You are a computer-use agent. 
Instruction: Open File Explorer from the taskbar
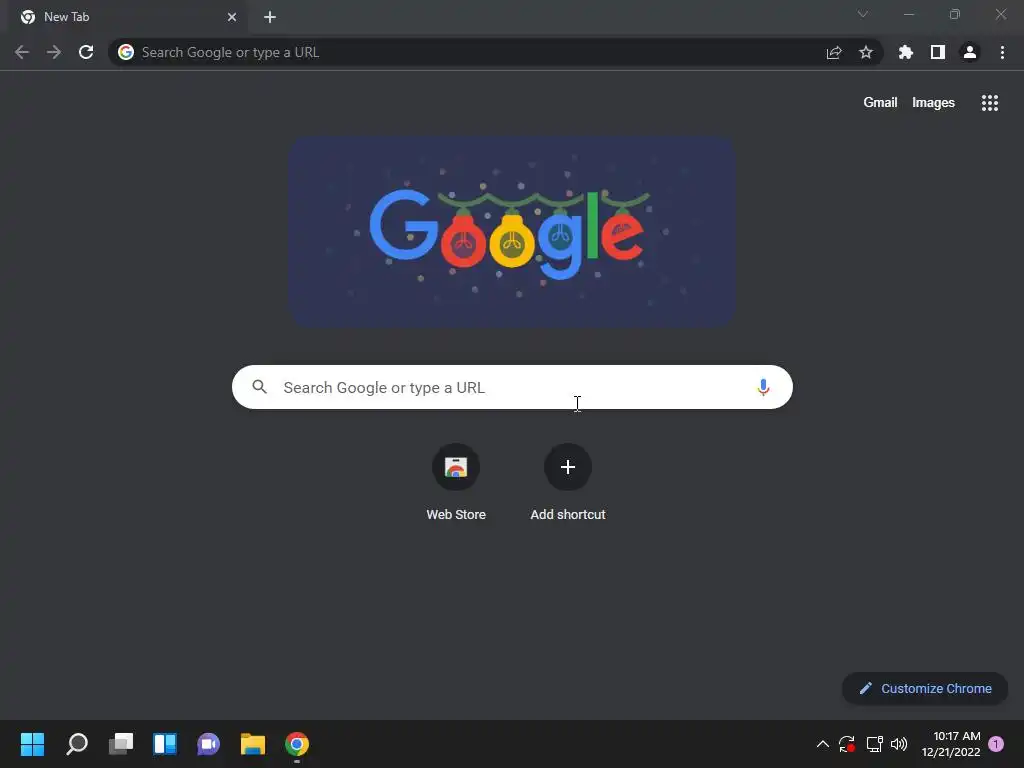[253, 744]
